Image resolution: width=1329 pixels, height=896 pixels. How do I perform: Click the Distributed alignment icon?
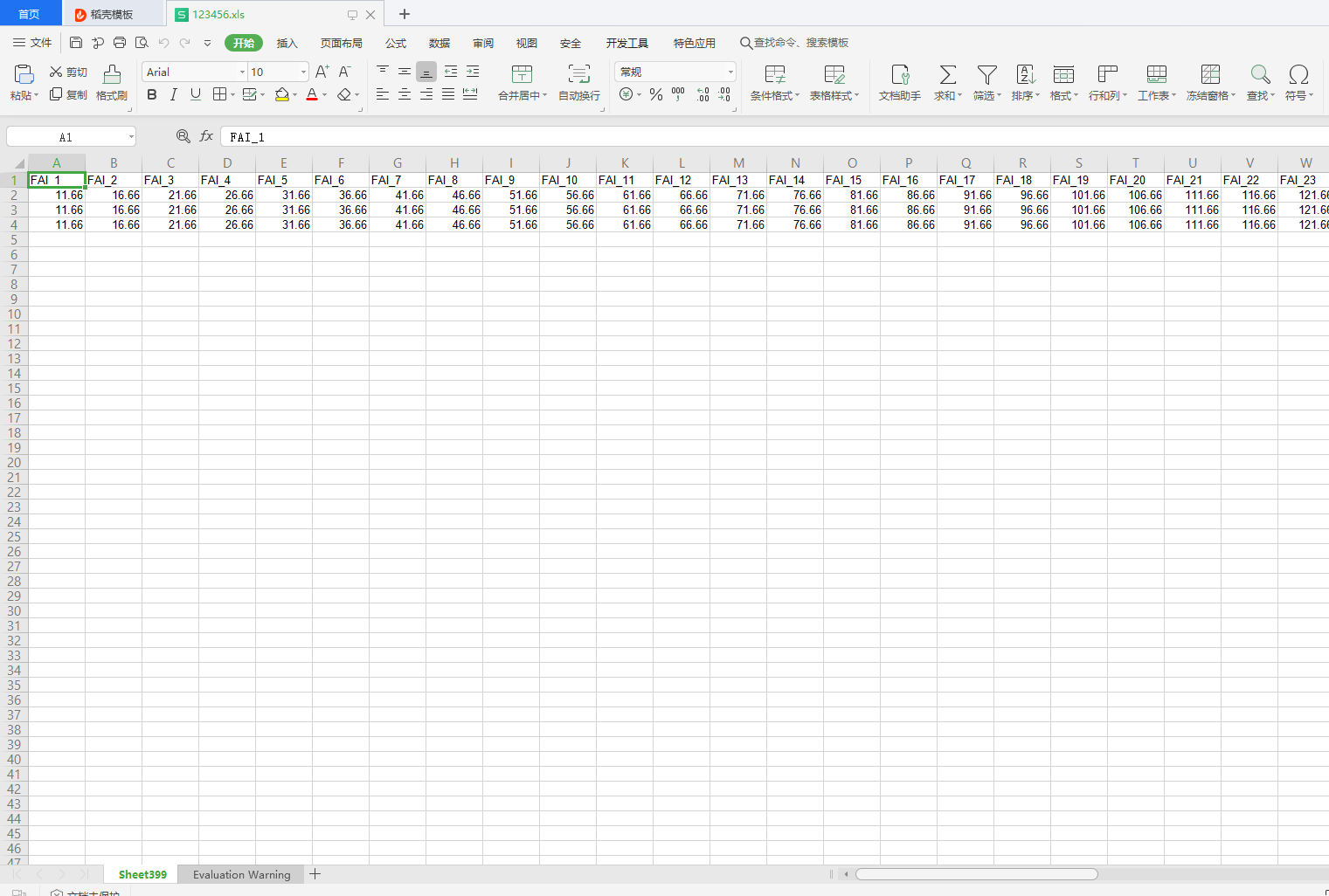[x=470, y=94]
